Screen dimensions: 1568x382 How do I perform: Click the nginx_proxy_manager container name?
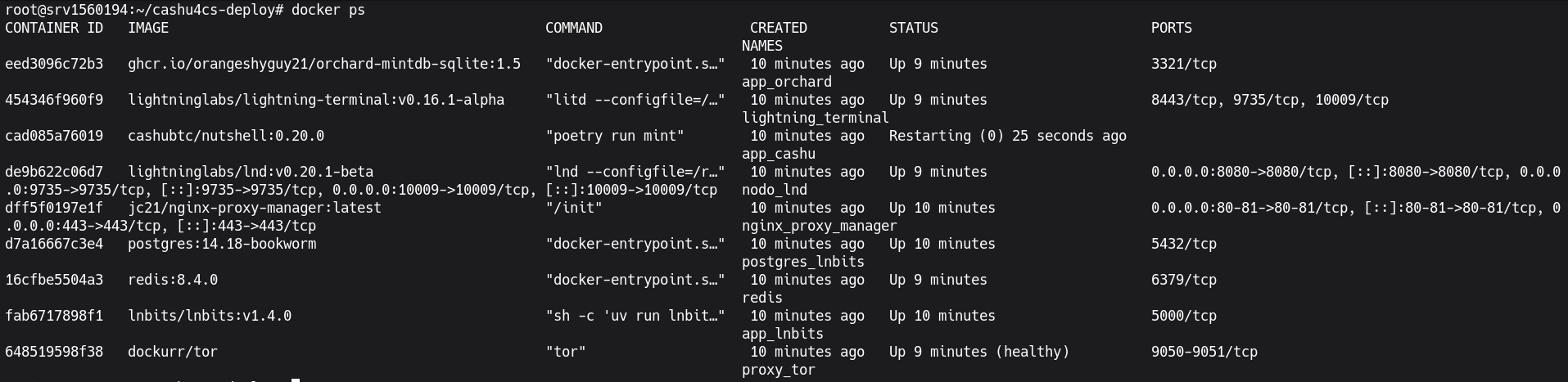819,226
